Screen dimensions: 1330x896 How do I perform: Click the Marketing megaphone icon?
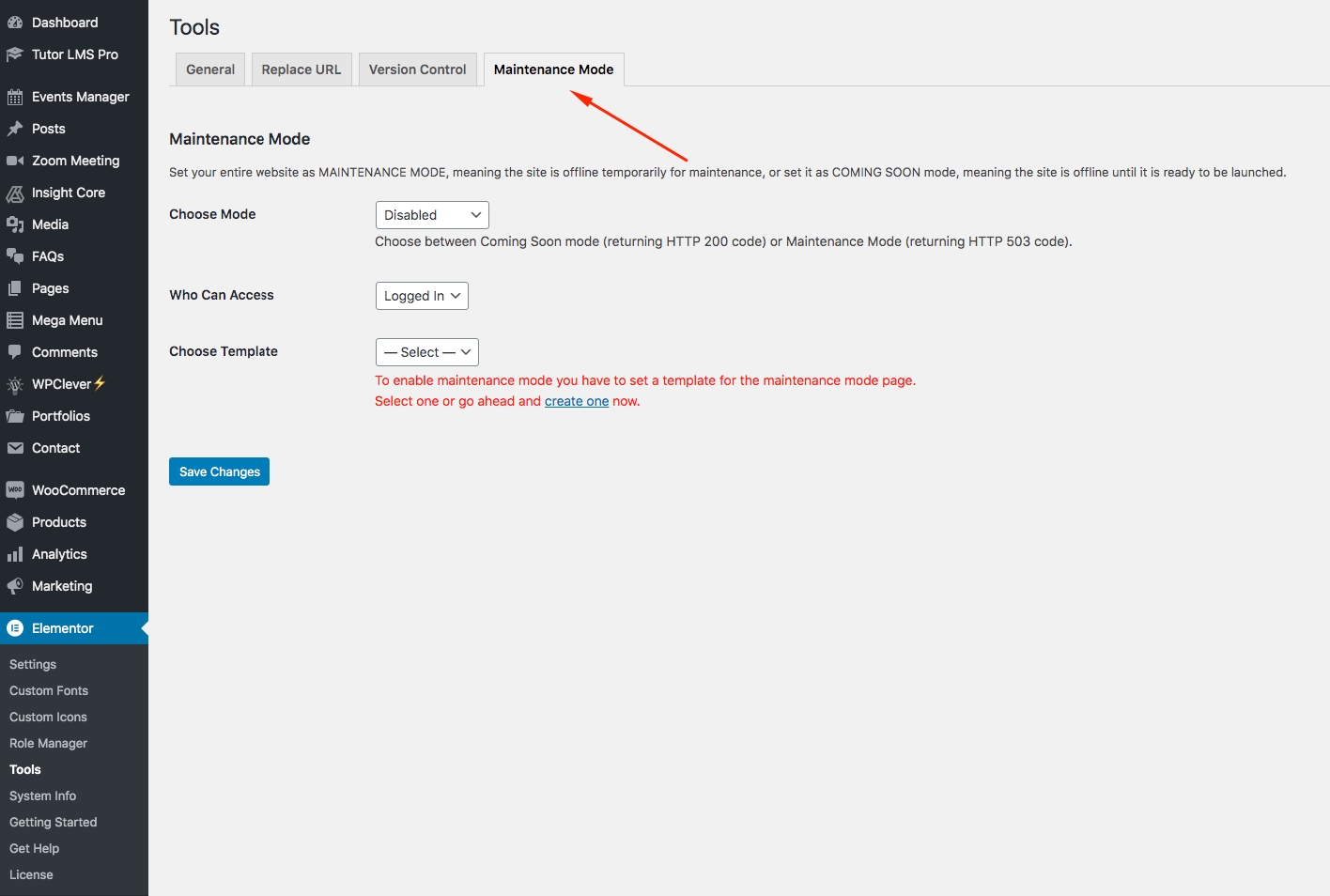[15, 586]
